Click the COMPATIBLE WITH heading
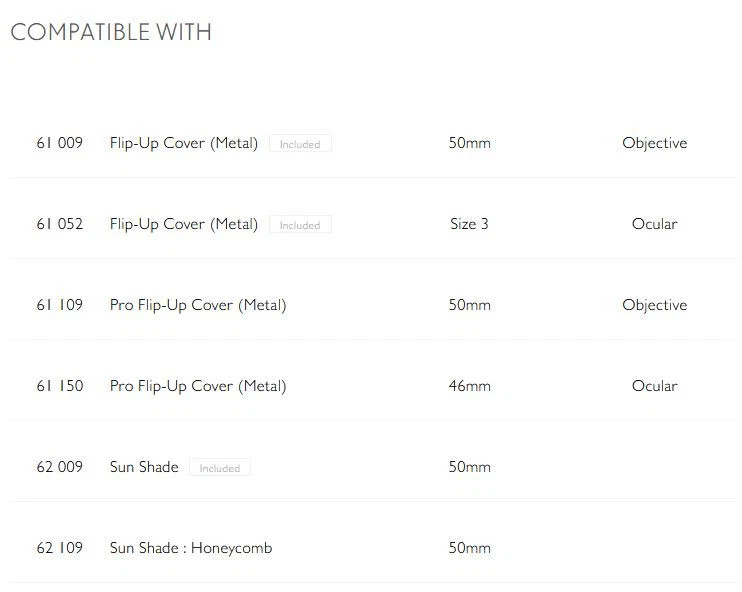The width and height of the screenshot is (742, 592). click(x=111, y=32)
